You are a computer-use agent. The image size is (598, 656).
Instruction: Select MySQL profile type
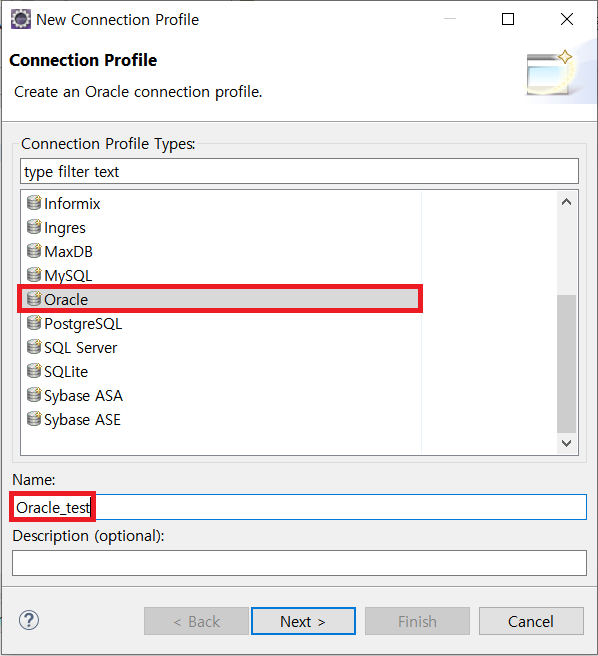[x=68, y=276]
